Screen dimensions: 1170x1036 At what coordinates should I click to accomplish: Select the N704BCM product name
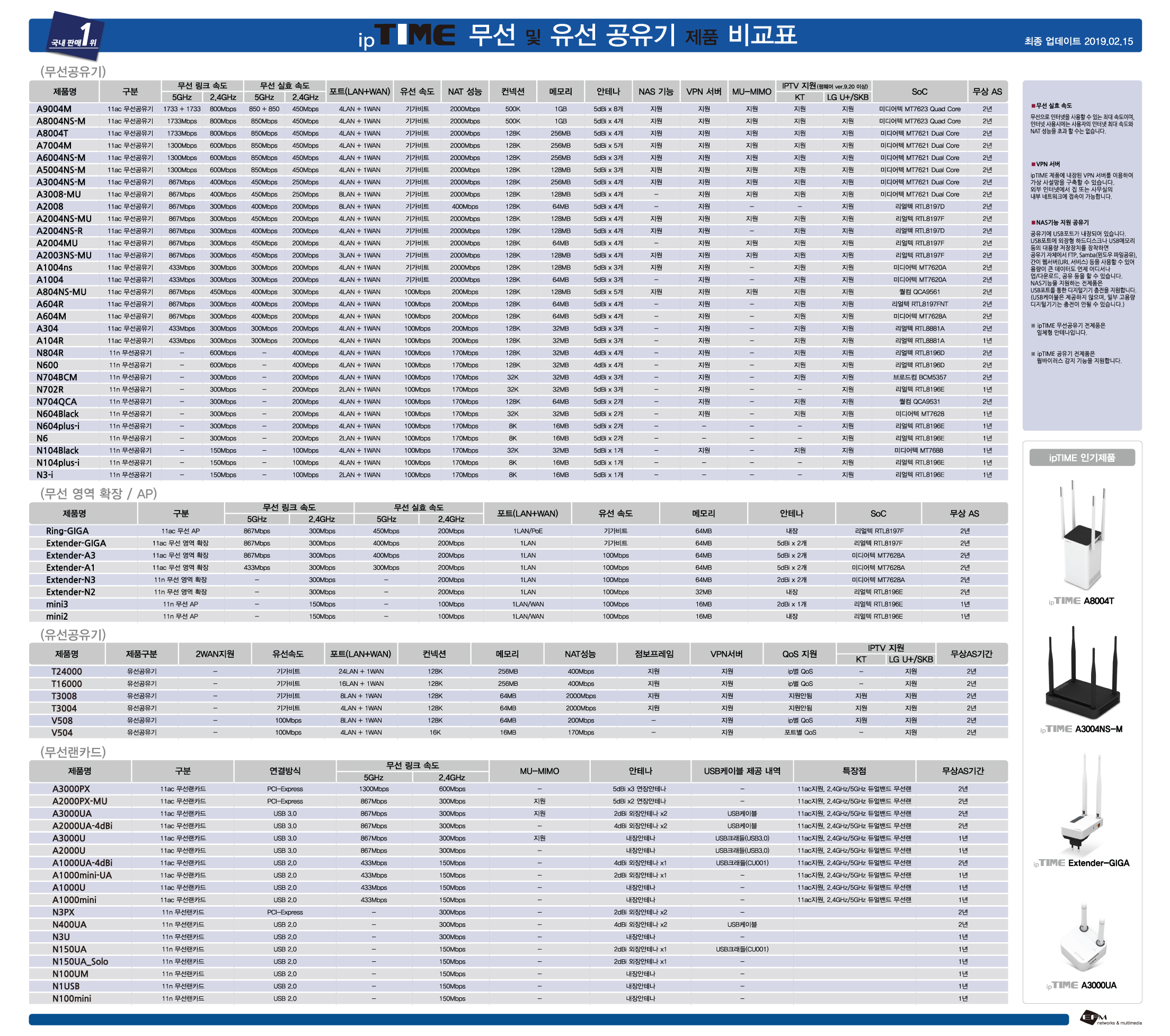click(x=57, y=378)
